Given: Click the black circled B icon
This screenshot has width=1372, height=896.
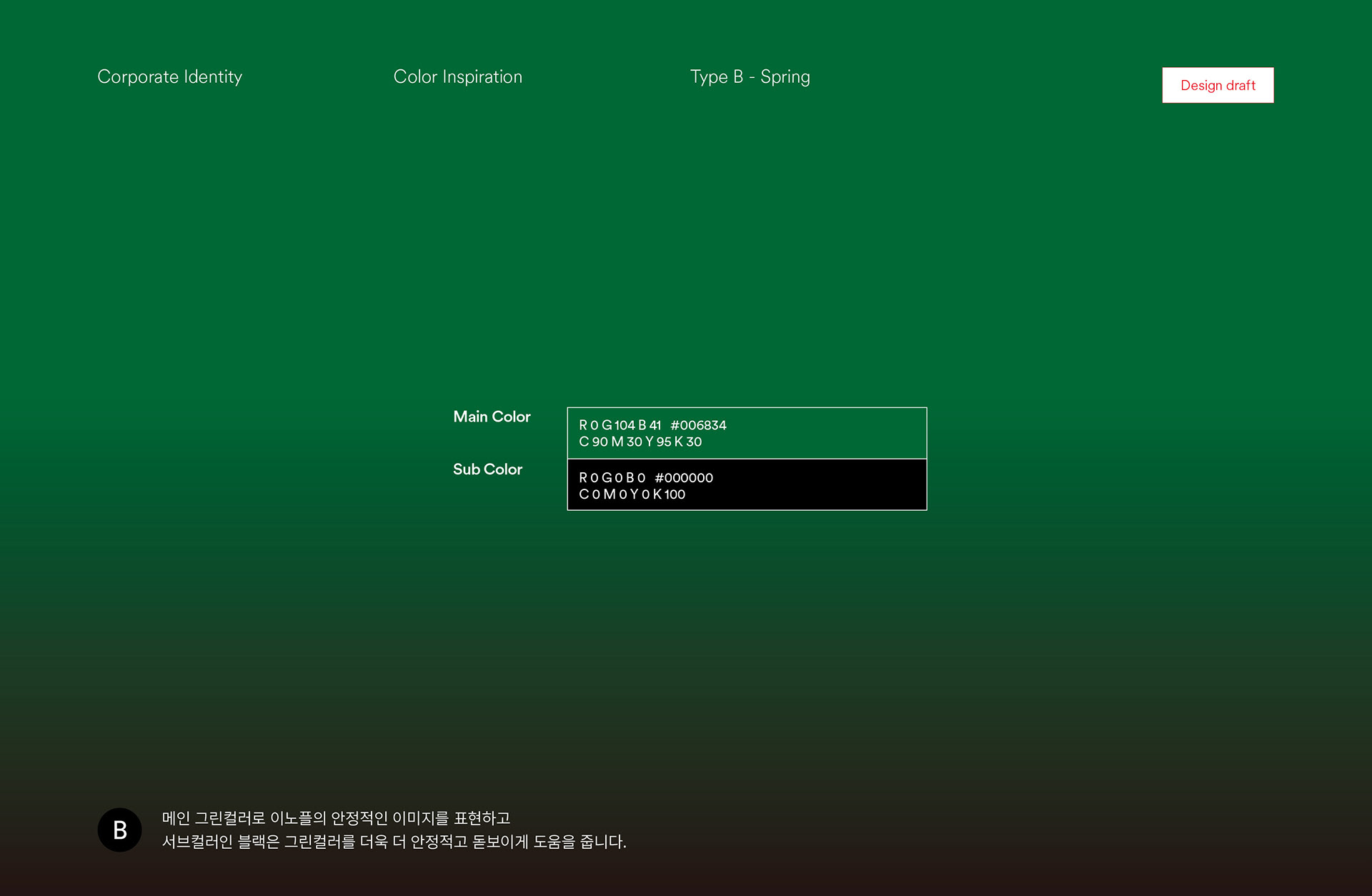Looking at the screenshot, I should [119, 830].
